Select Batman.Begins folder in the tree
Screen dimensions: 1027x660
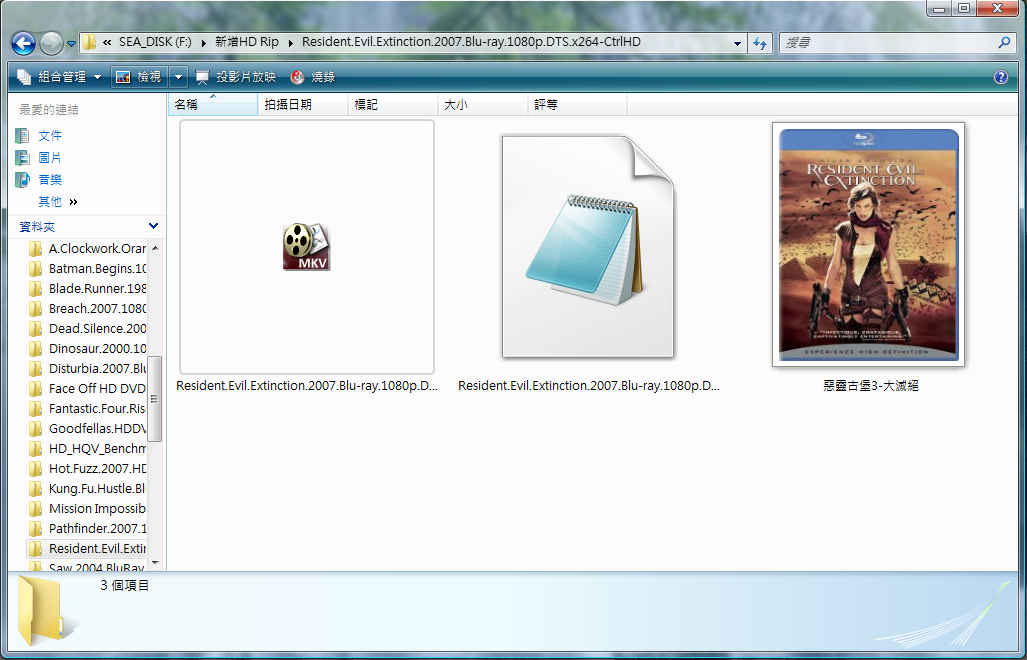pyautogui.click(x=97, y=268)
